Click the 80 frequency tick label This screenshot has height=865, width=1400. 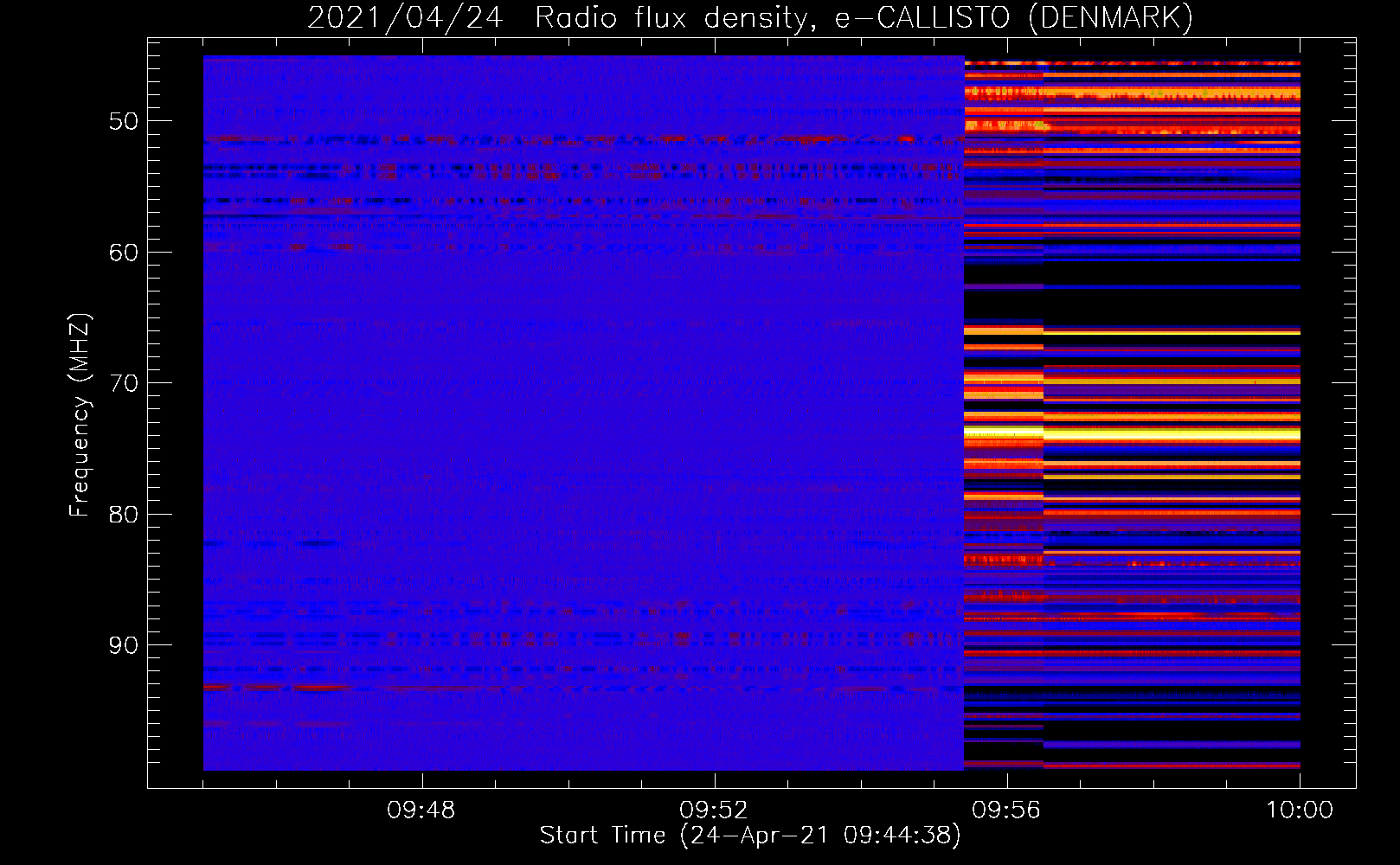click(124, 515)
